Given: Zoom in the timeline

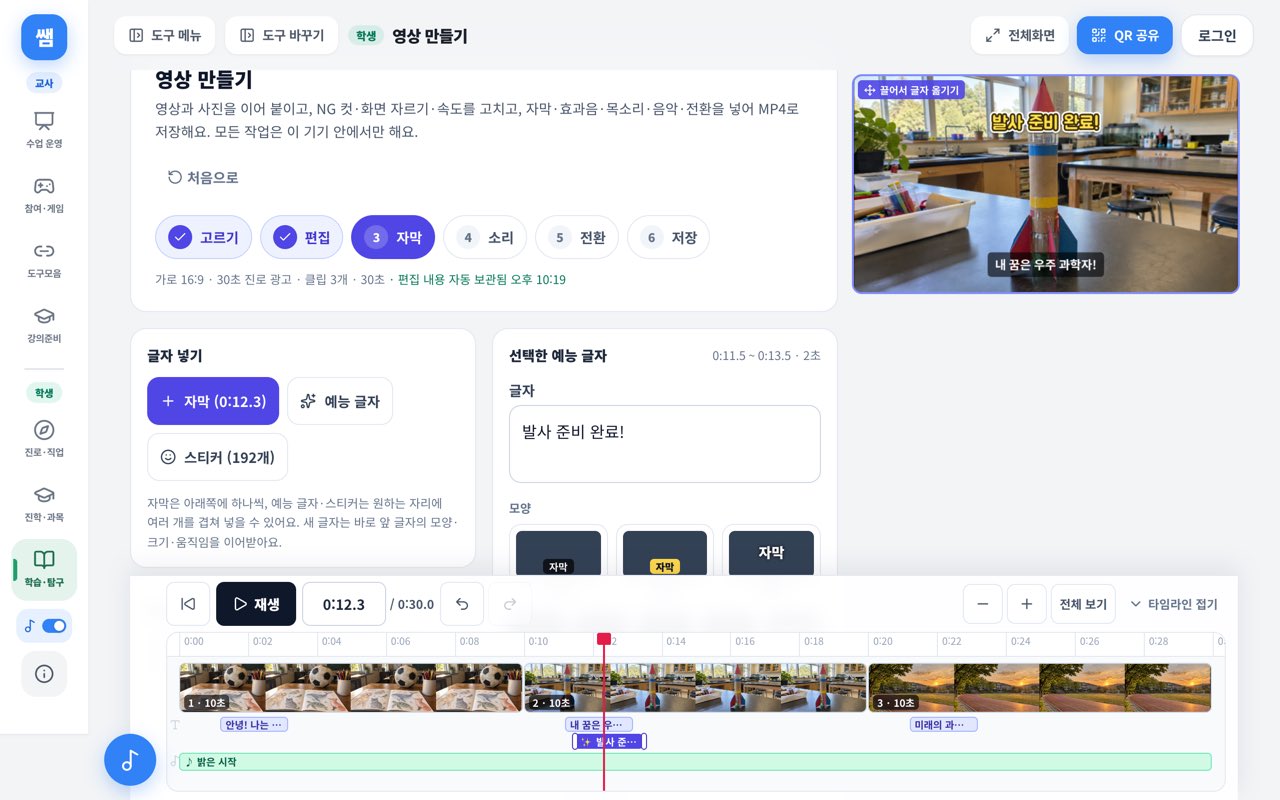Looking at the screenshot, I should [x=1027, y=604].
